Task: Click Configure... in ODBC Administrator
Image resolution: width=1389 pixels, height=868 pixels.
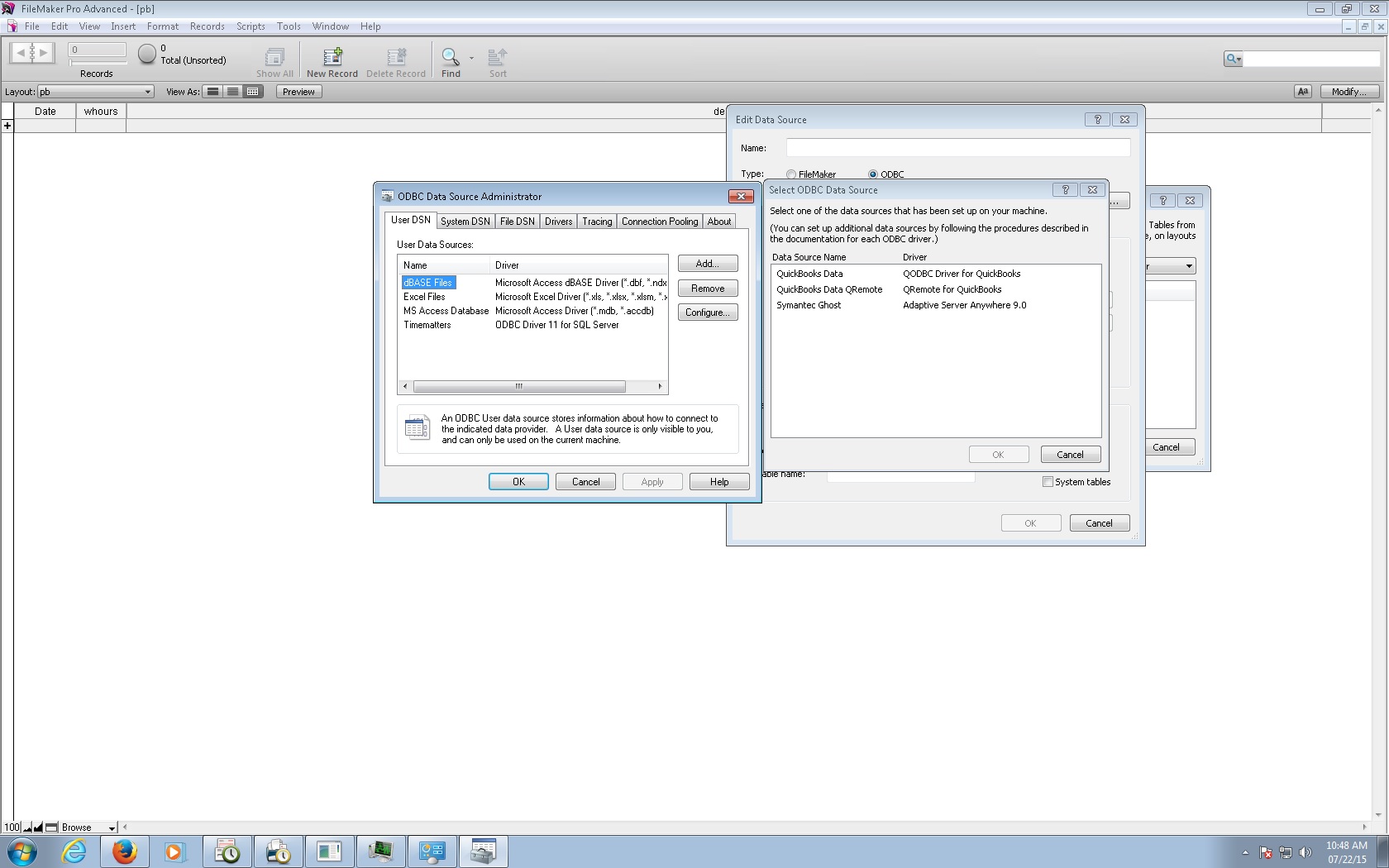Action: point(708,312)
